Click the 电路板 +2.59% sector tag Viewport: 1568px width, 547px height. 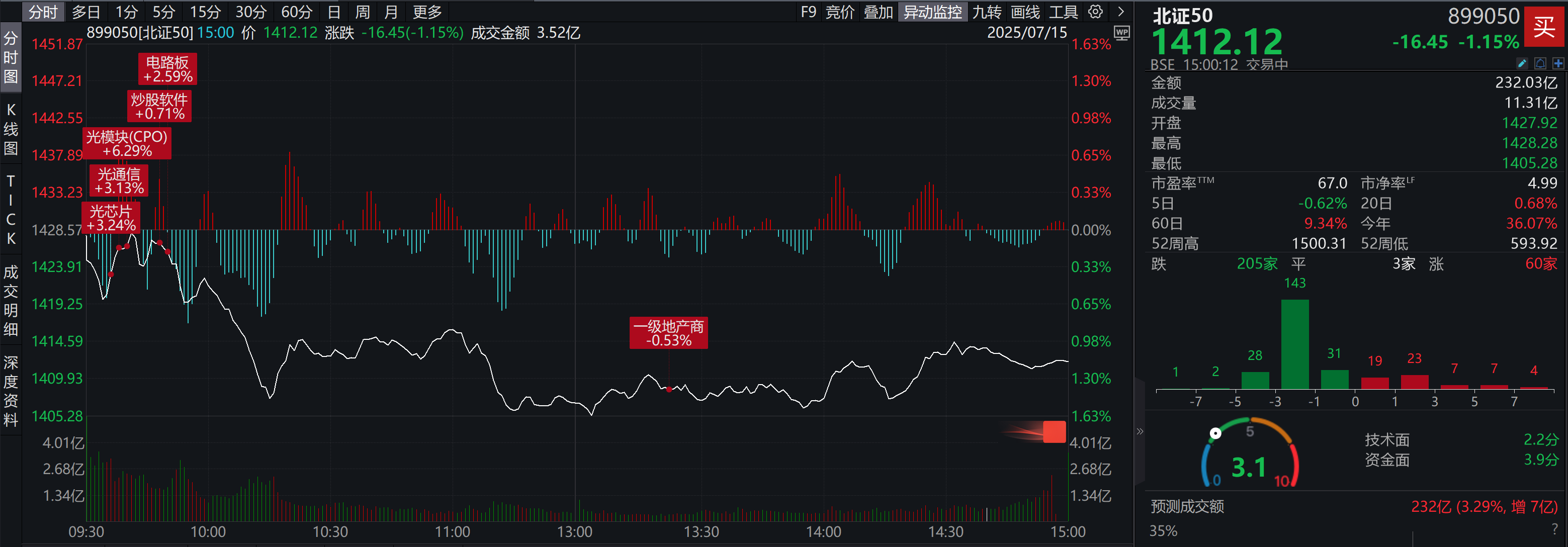pyautogui.click(x=167, y=69)
